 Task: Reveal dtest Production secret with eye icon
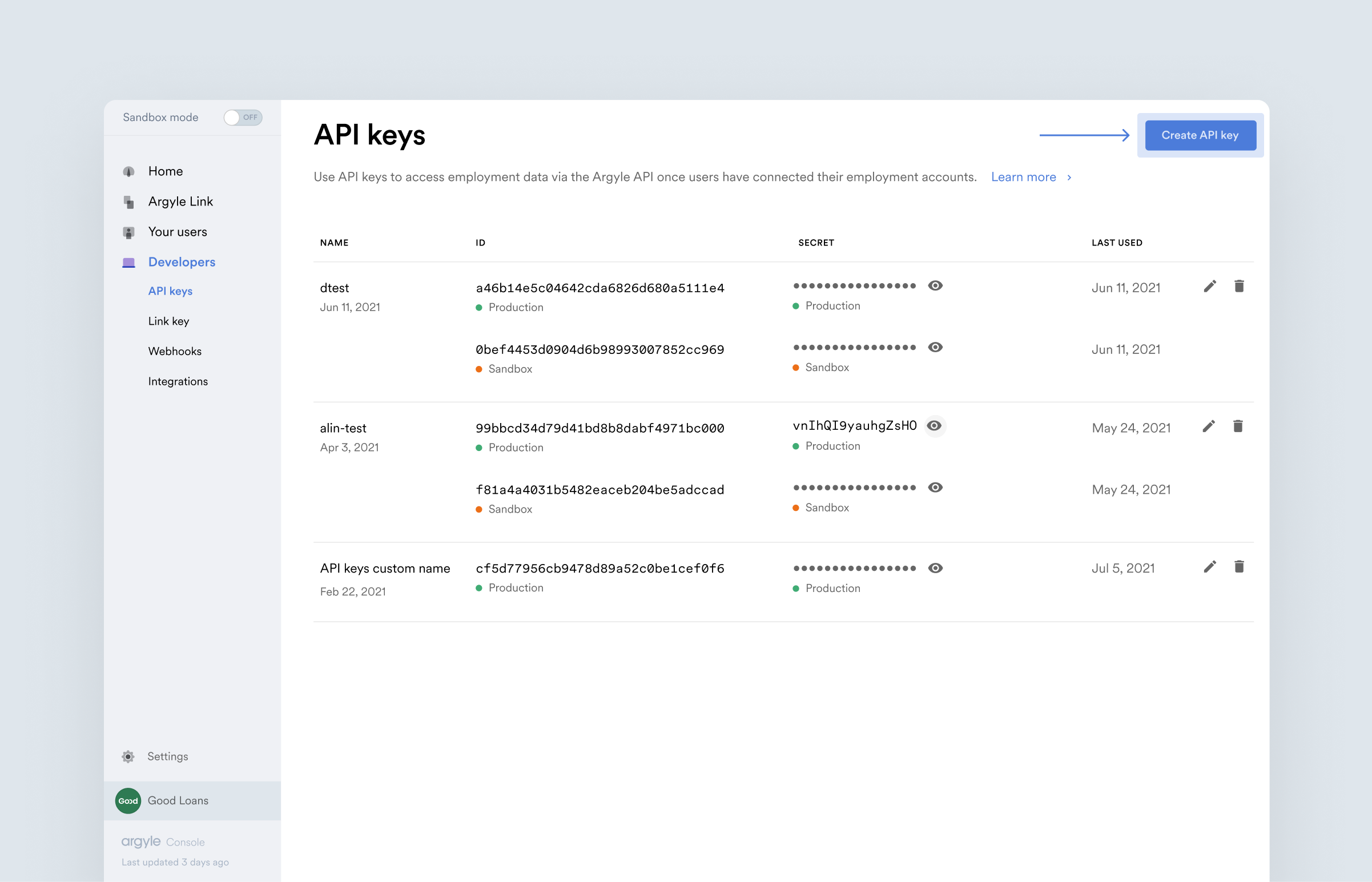tap(935, 286)
